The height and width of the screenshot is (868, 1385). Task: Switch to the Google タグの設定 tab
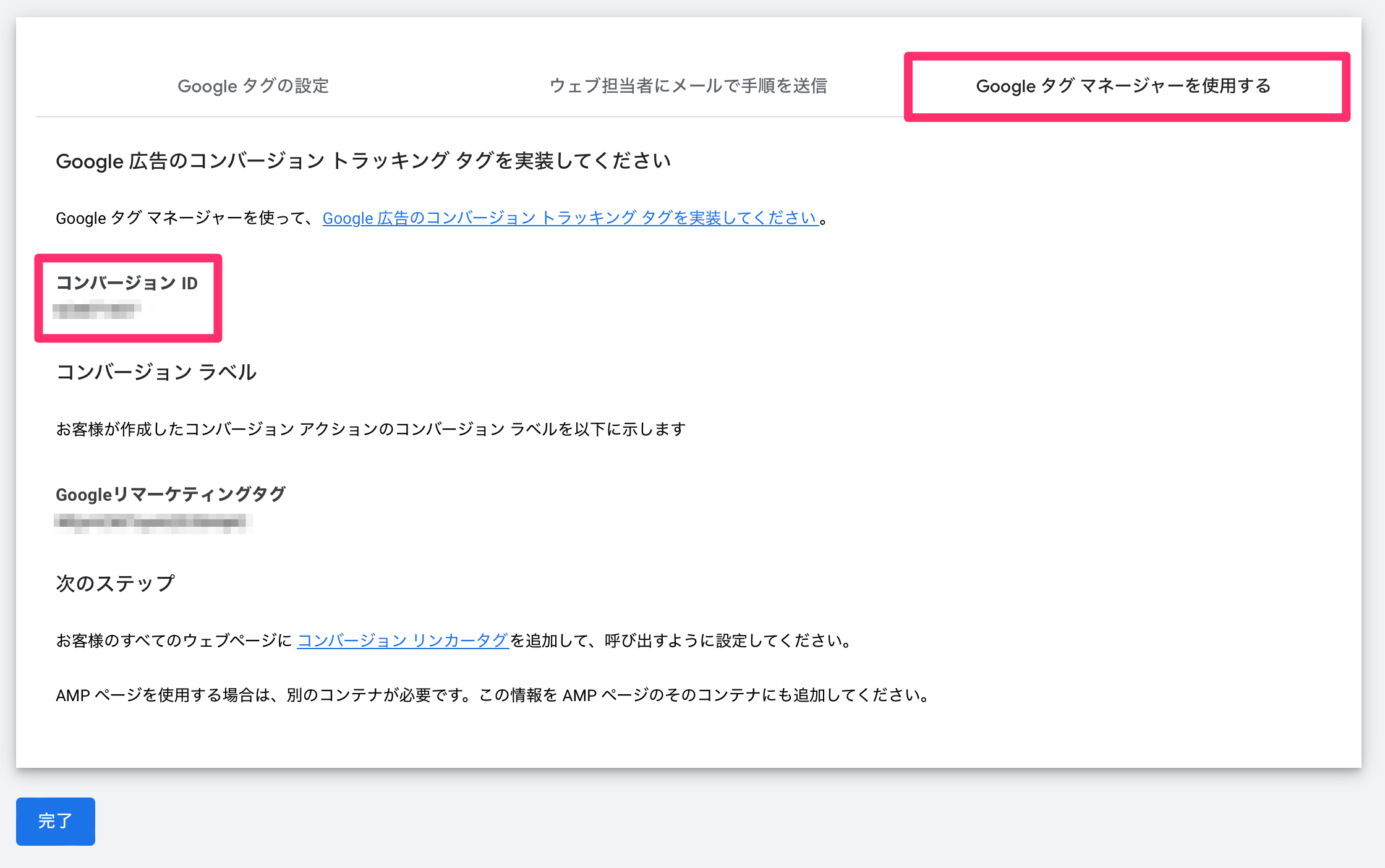click(253, 86)
